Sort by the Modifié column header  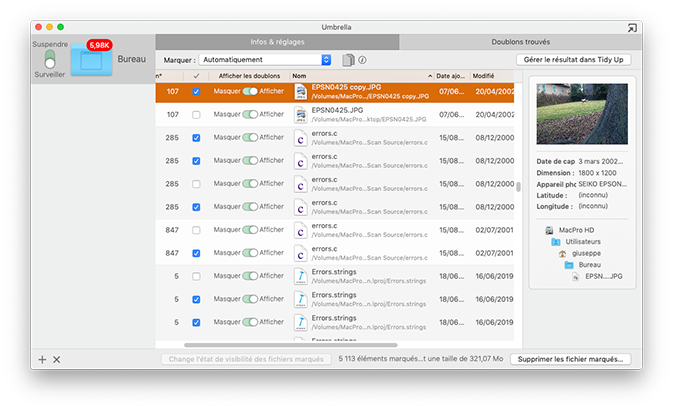coord(492,76)
